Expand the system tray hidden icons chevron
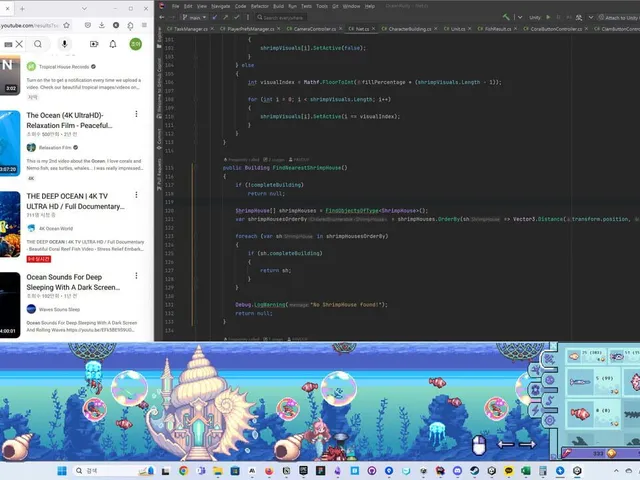This screenshot has height=480, width=640. [616, 471]
